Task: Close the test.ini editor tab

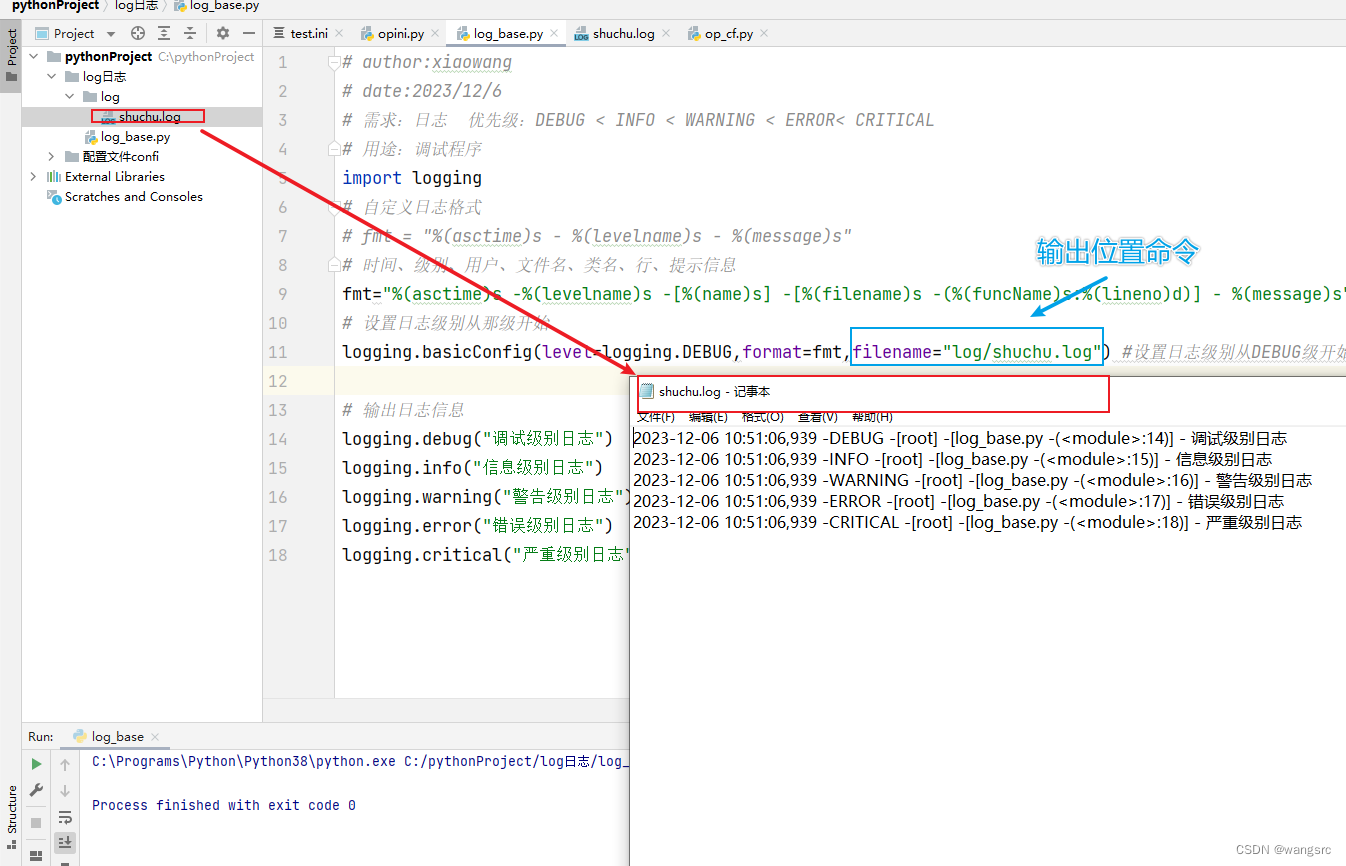Action: pyautogui.click(x=338, y=33)
